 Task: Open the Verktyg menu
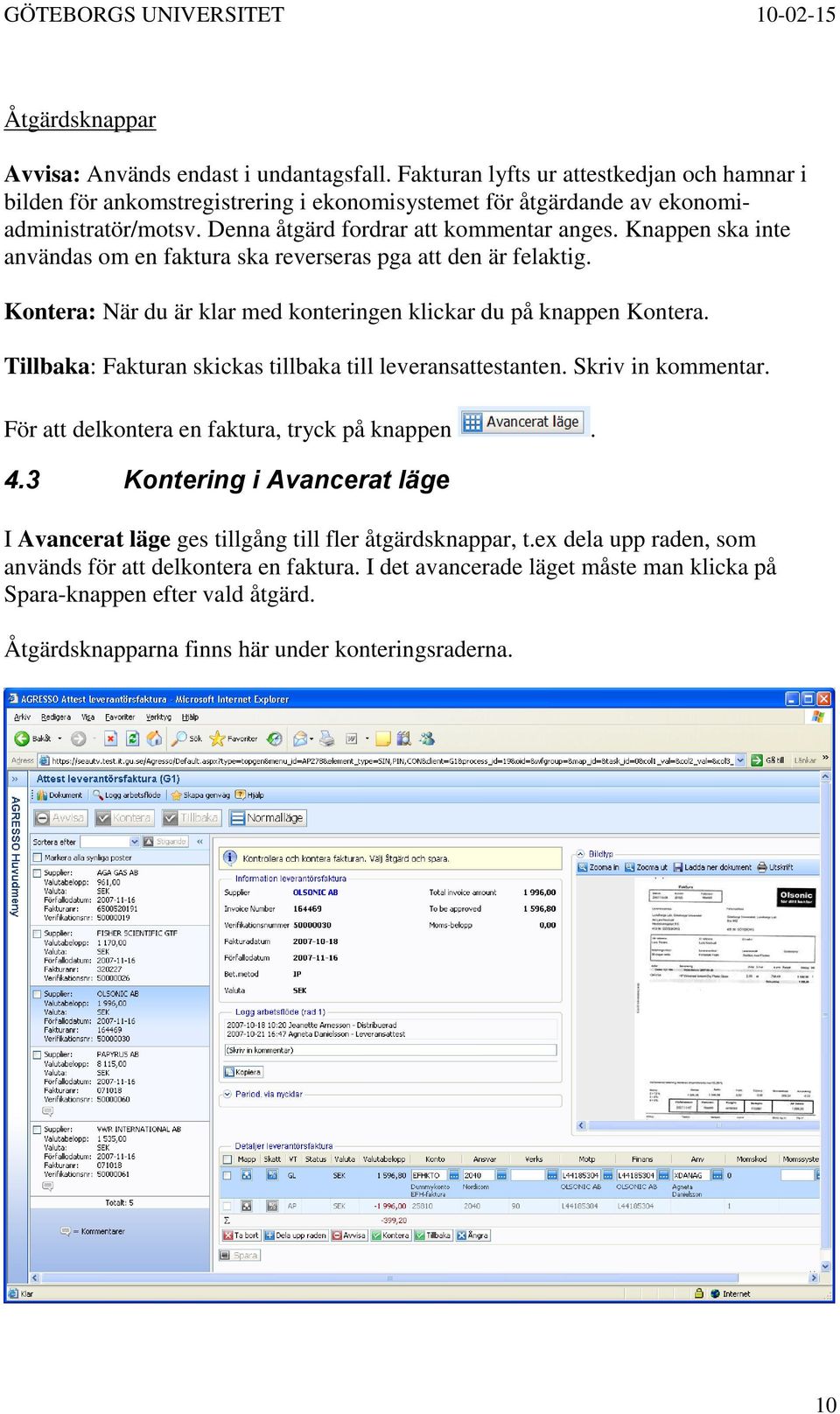pos(158,717)
